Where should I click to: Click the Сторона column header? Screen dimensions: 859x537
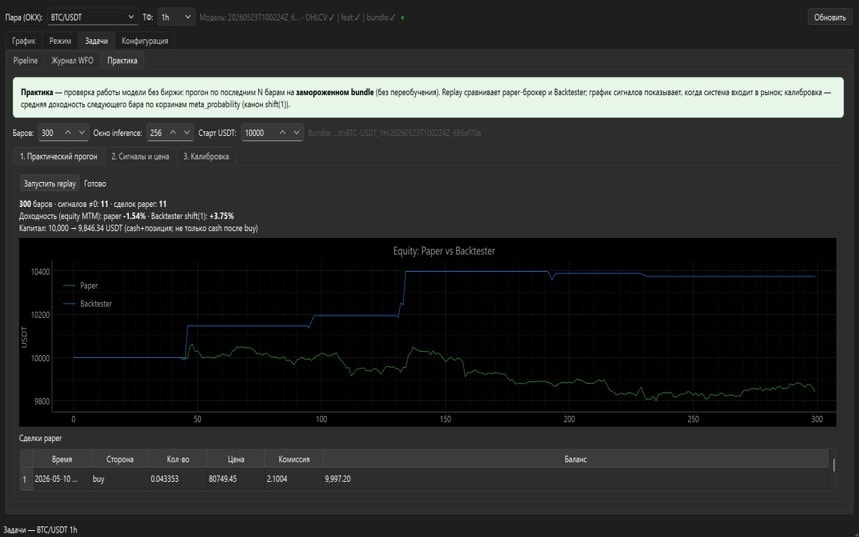coord(120,459)
